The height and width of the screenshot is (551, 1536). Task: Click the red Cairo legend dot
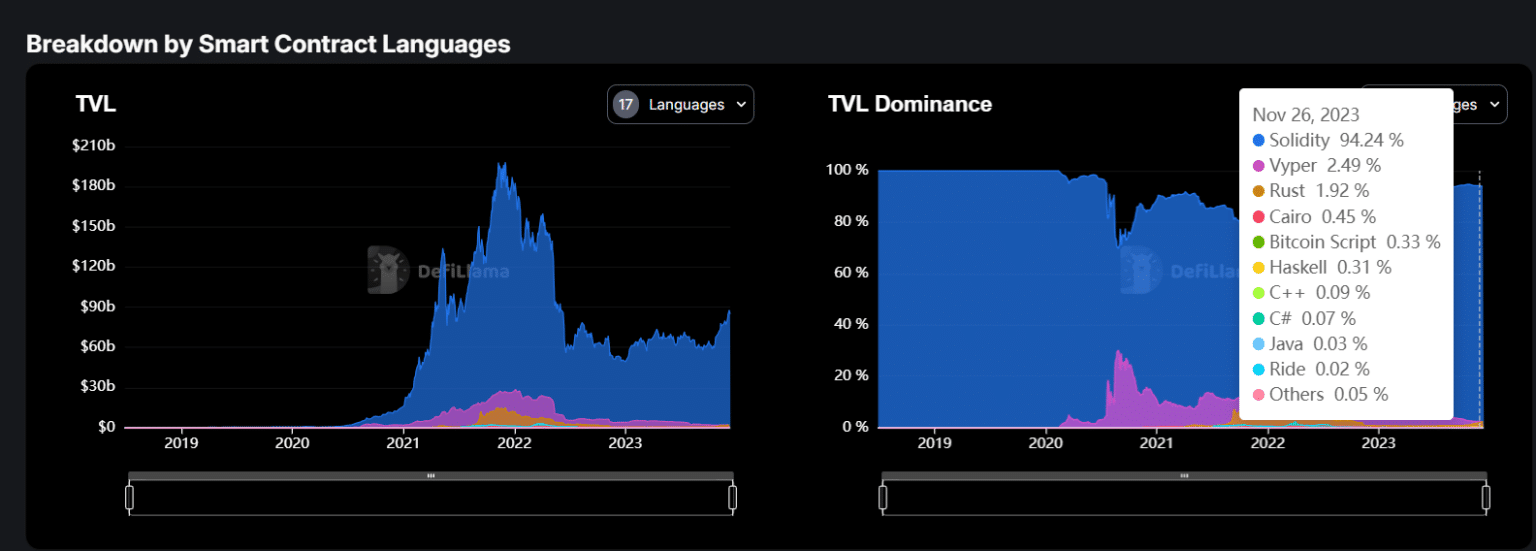pos(1259,217)
